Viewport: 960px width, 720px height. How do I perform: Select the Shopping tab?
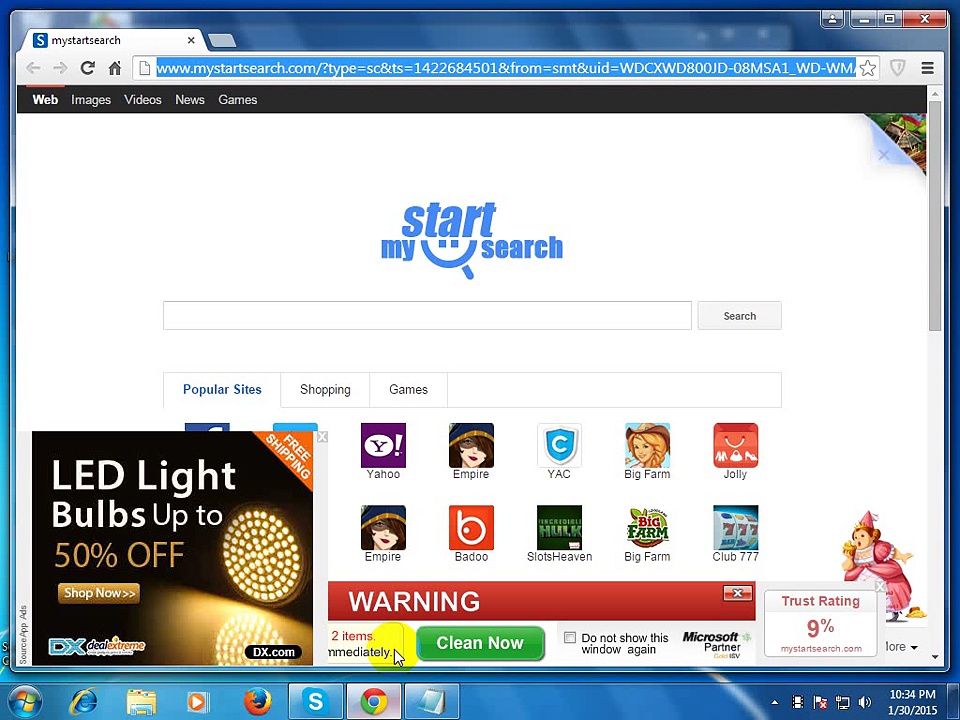click(x=325, y=389)
